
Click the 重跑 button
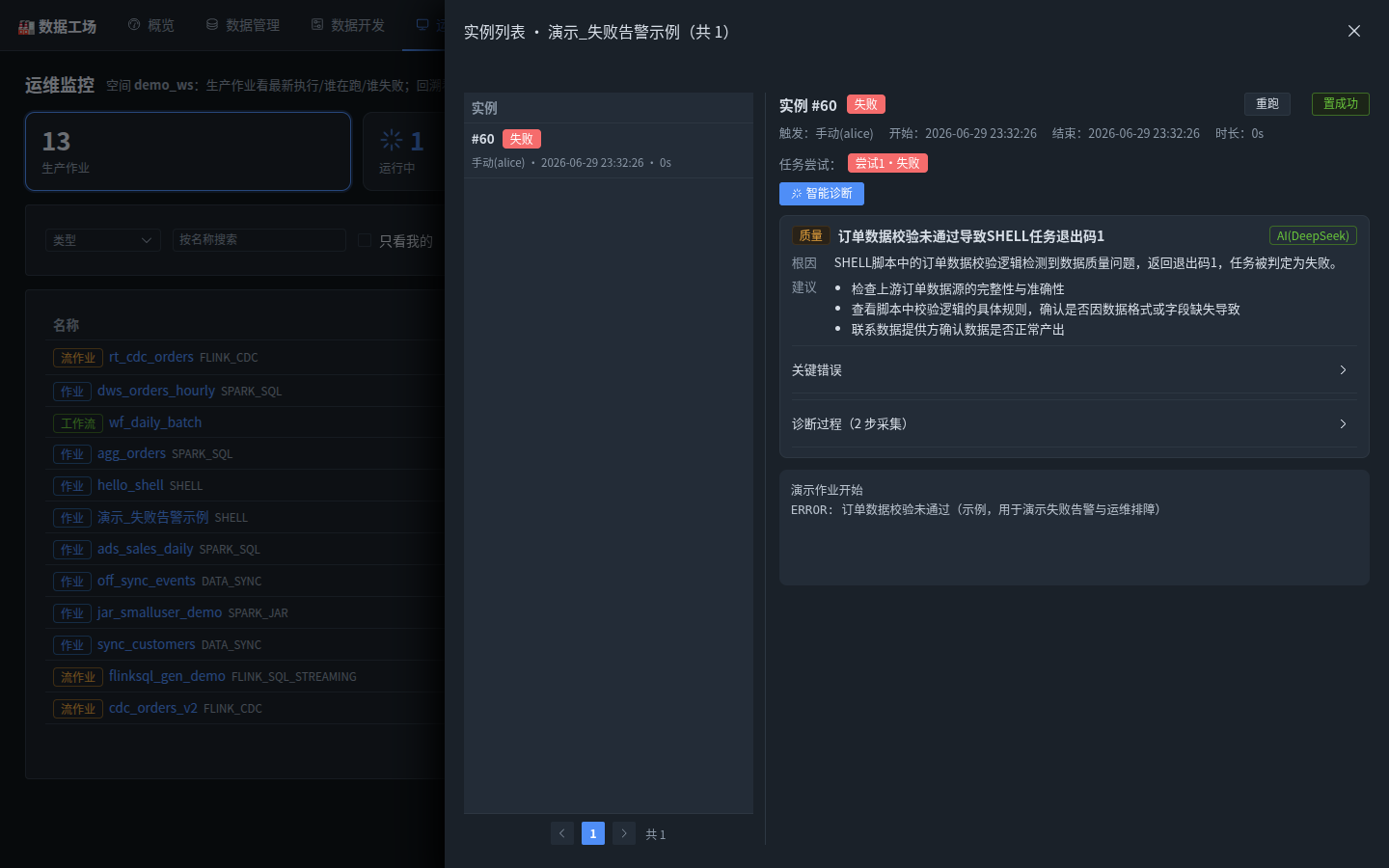[1267, 104]
